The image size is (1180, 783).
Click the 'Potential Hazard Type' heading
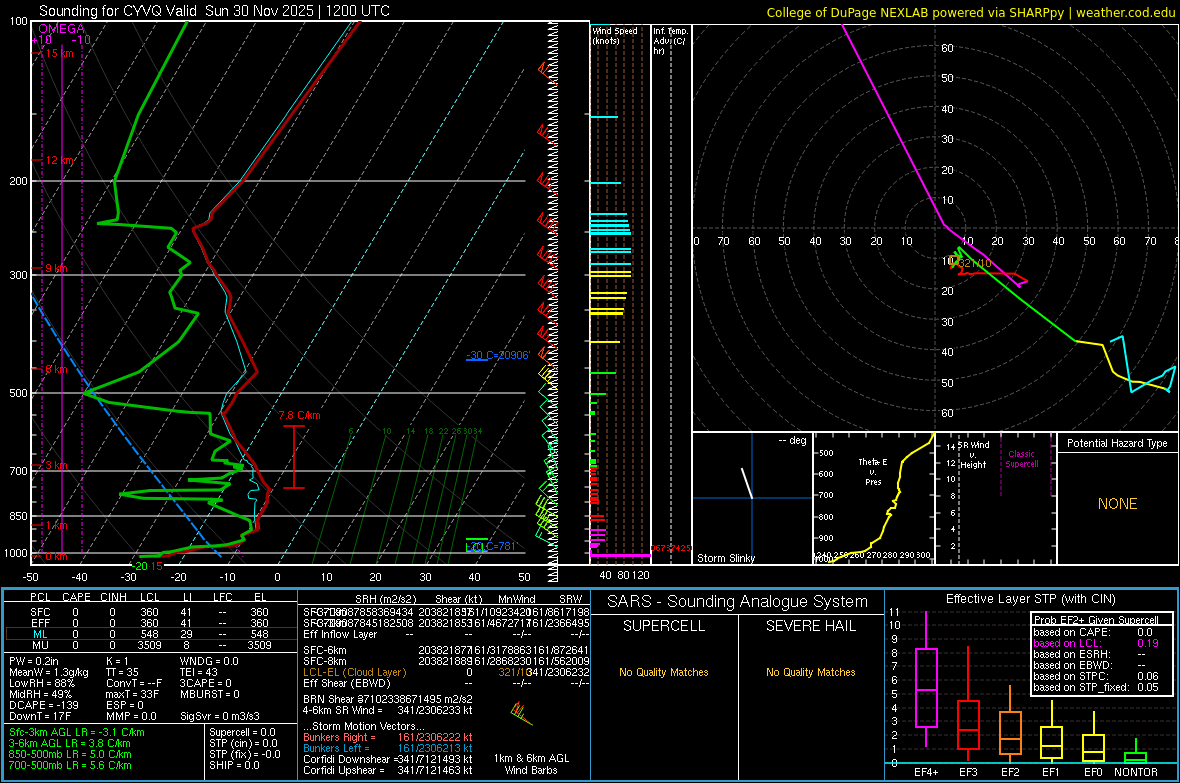(x=1117, y=443)
